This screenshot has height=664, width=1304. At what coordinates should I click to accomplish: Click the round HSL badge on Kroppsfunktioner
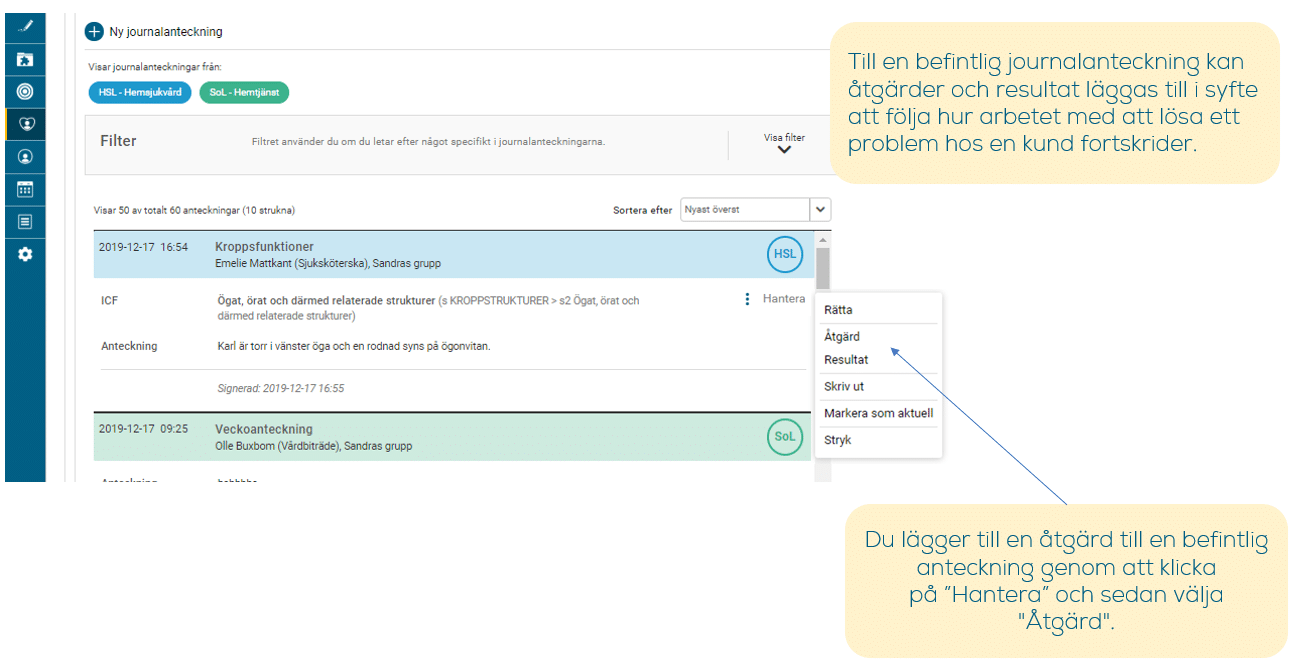click(785, 254)
